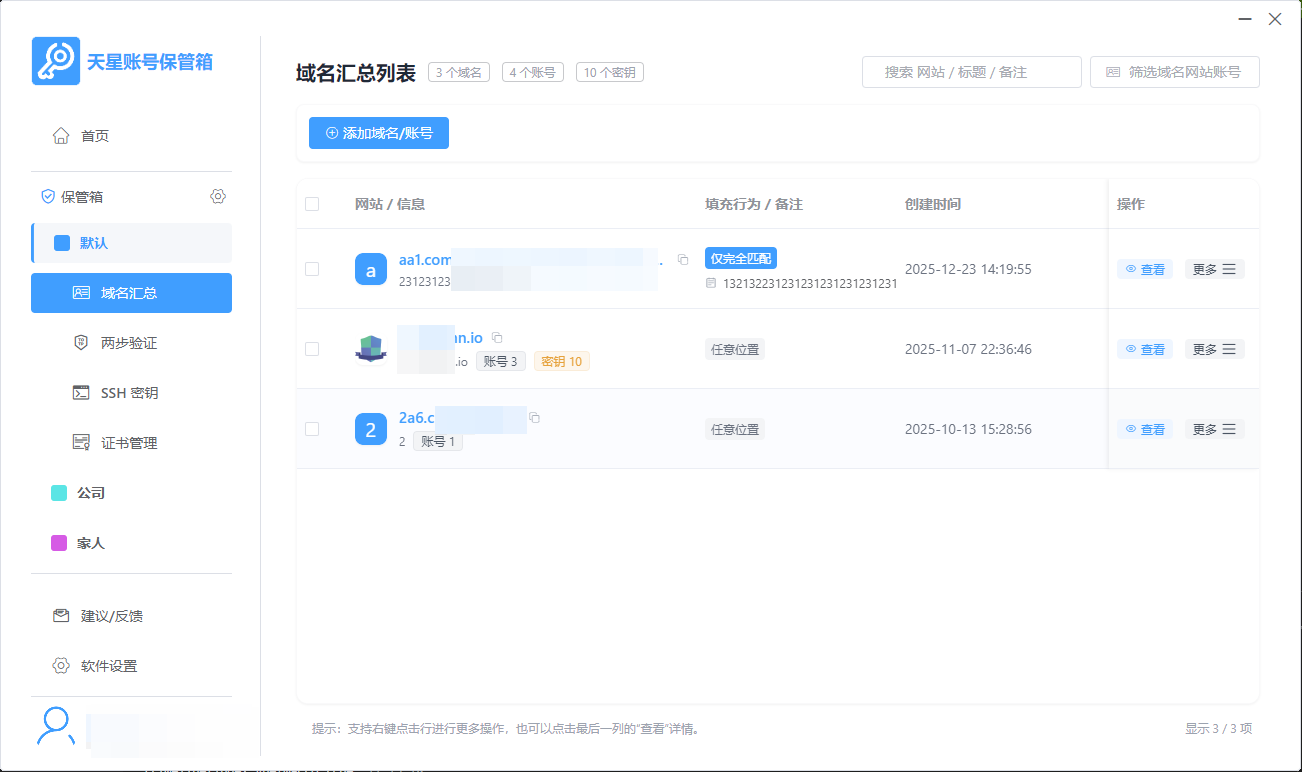This screenshot has height=772, width=1302.
Task: Open 证书管理 via its certificate icon
Action: pyautogui.click(x=82, y=441)
